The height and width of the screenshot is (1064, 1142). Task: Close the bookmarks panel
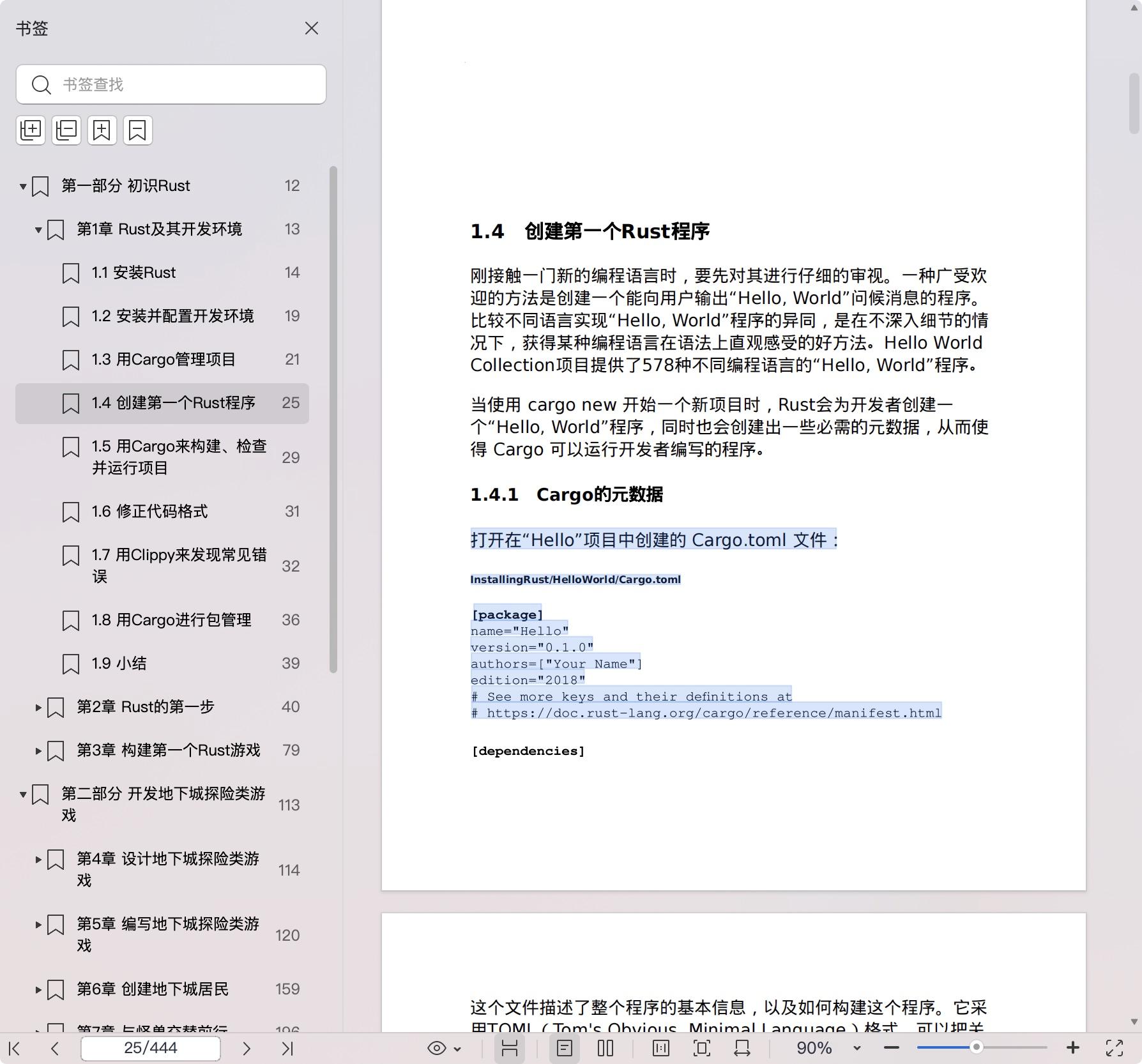(311, 28)
